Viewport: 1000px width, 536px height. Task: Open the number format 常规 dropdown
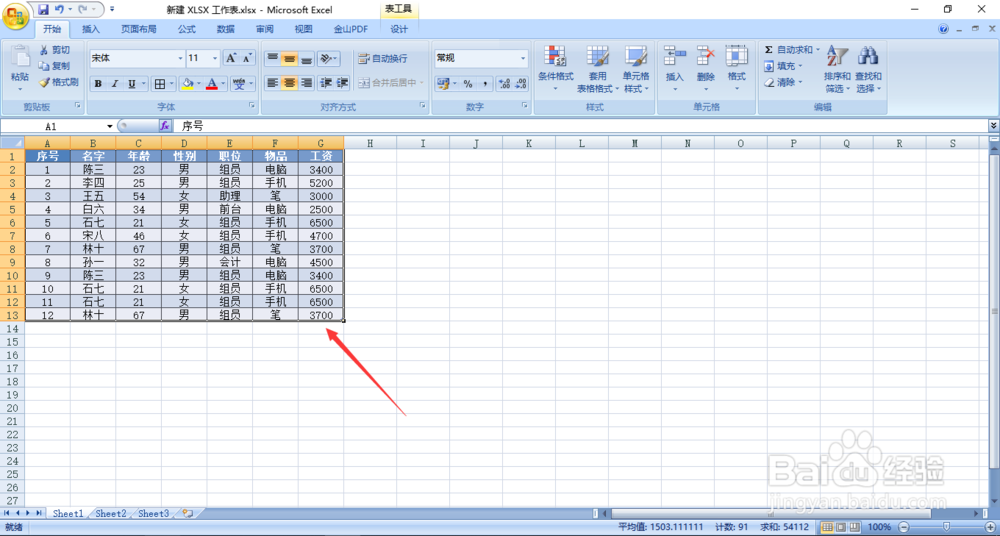pos(524,58)
